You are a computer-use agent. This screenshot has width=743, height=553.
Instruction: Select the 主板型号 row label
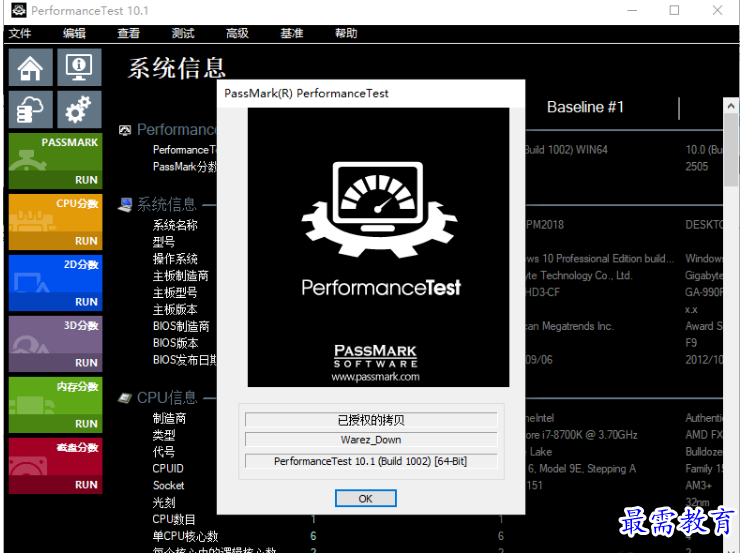pyautogui.click(x=175, y=293)
